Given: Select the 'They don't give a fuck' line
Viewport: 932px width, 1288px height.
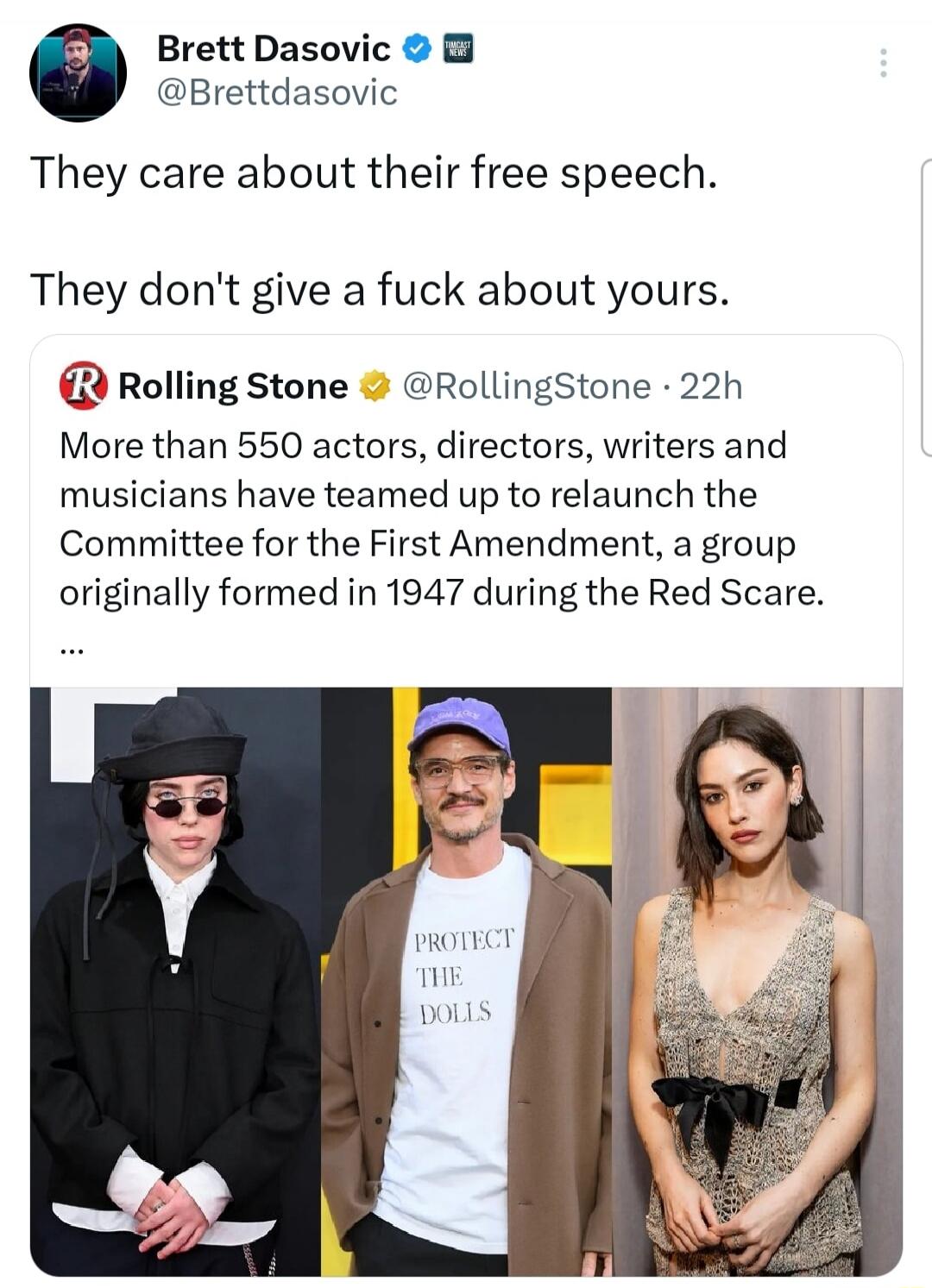Looking at the screenshot, I should (x=380, y=289).
